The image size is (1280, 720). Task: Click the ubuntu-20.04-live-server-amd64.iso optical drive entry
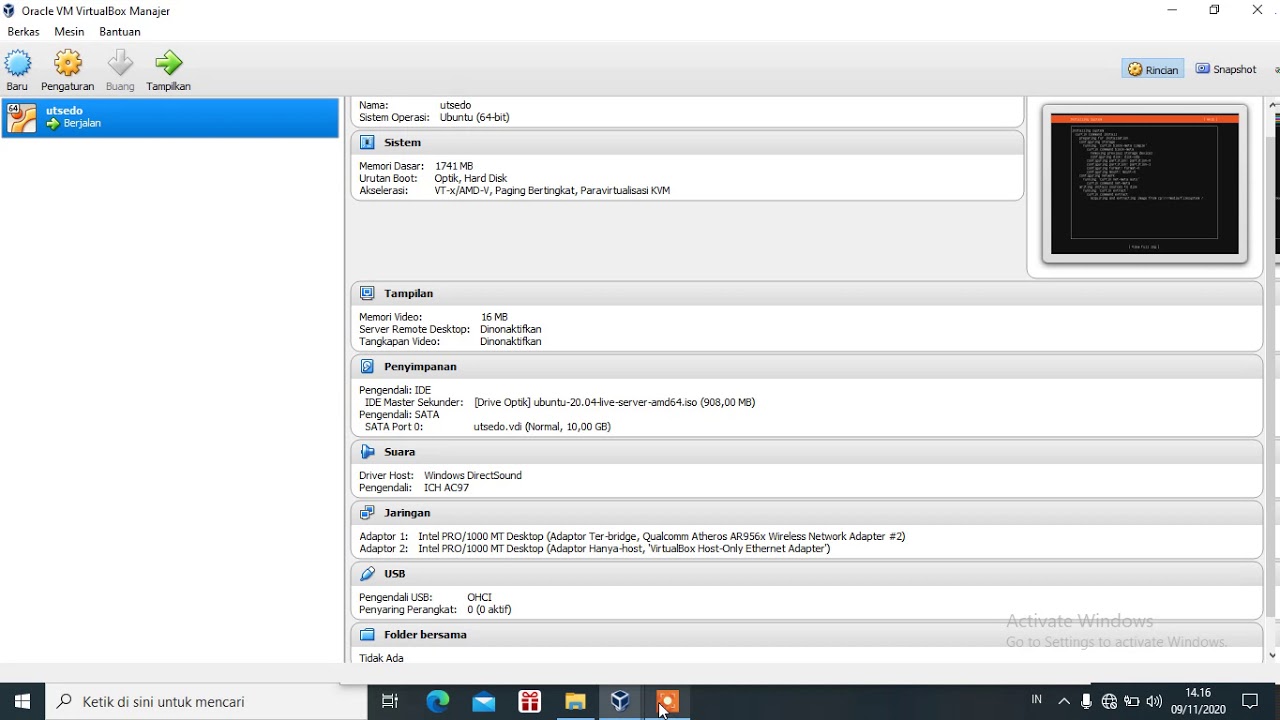614,403
